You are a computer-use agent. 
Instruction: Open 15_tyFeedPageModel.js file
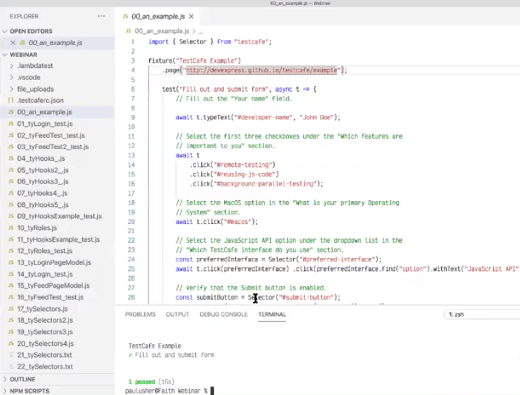53,285
